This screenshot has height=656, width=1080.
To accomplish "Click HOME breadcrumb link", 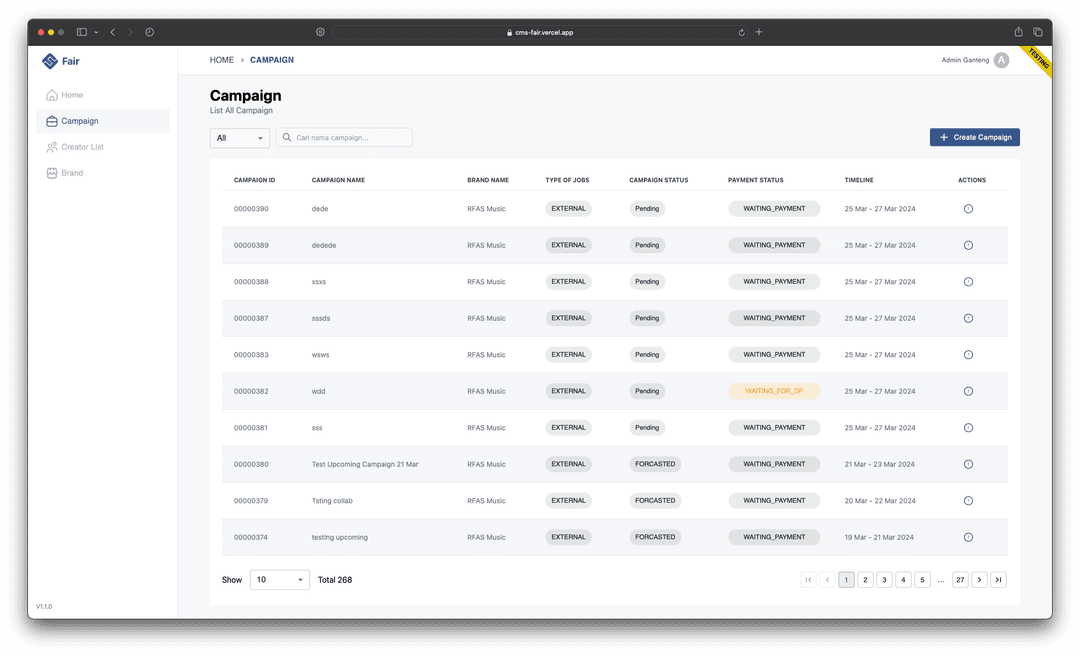I will pyautogui.click(x=222, y=60).
